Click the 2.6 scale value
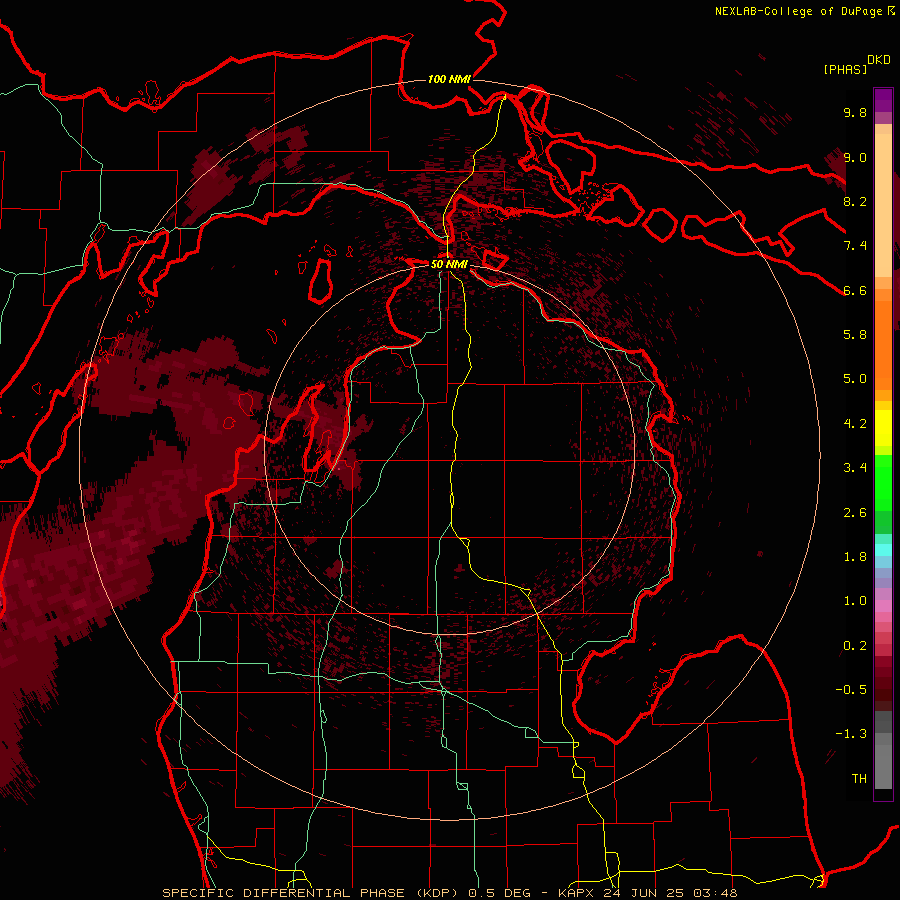The image size is (900, 900). (x=855, y=513)
